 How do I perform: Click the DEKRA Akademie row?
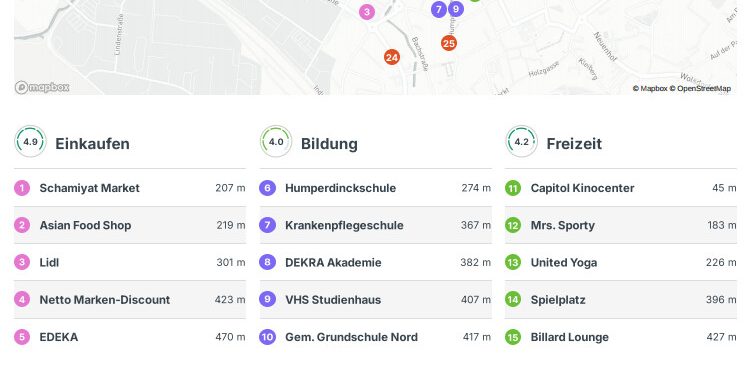tap(375, 262)
